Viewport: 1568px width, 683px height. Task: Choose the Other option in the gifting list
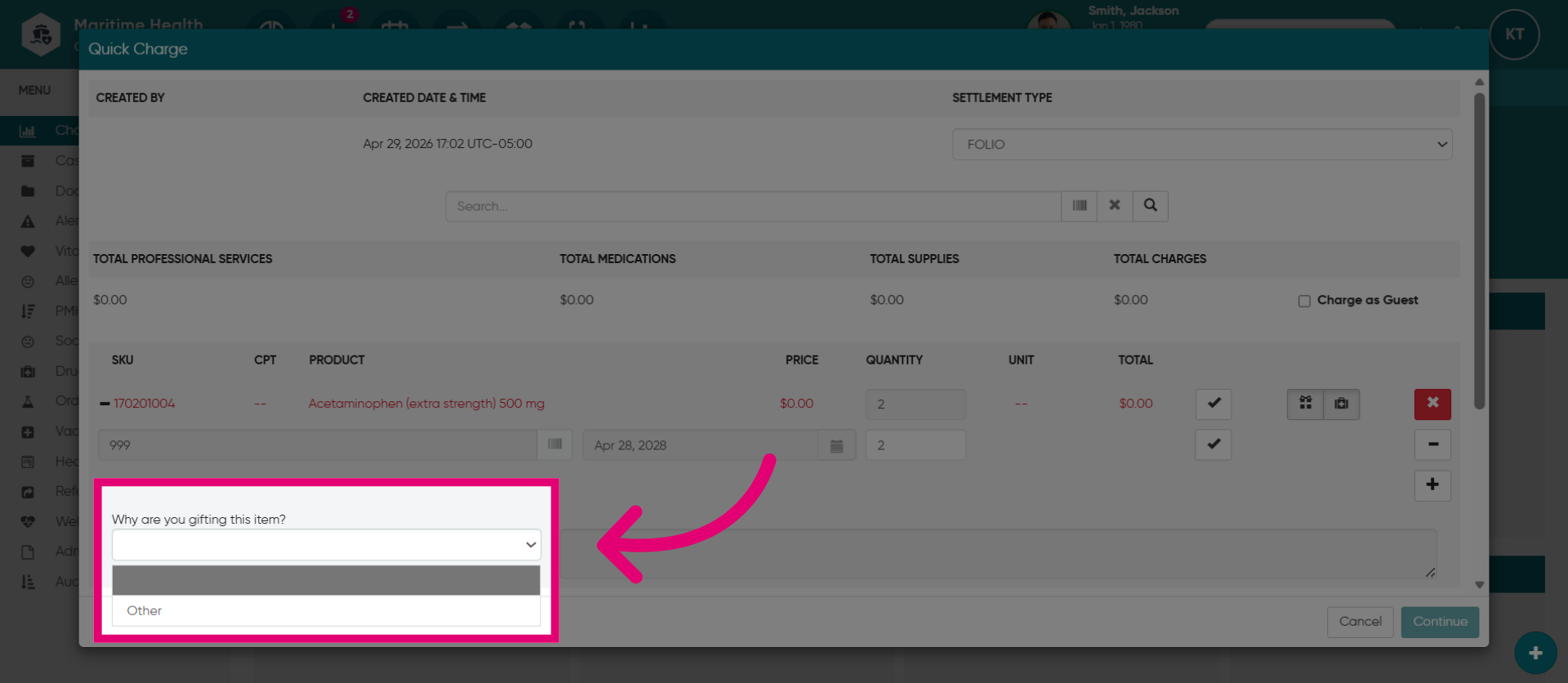point(326,611)
